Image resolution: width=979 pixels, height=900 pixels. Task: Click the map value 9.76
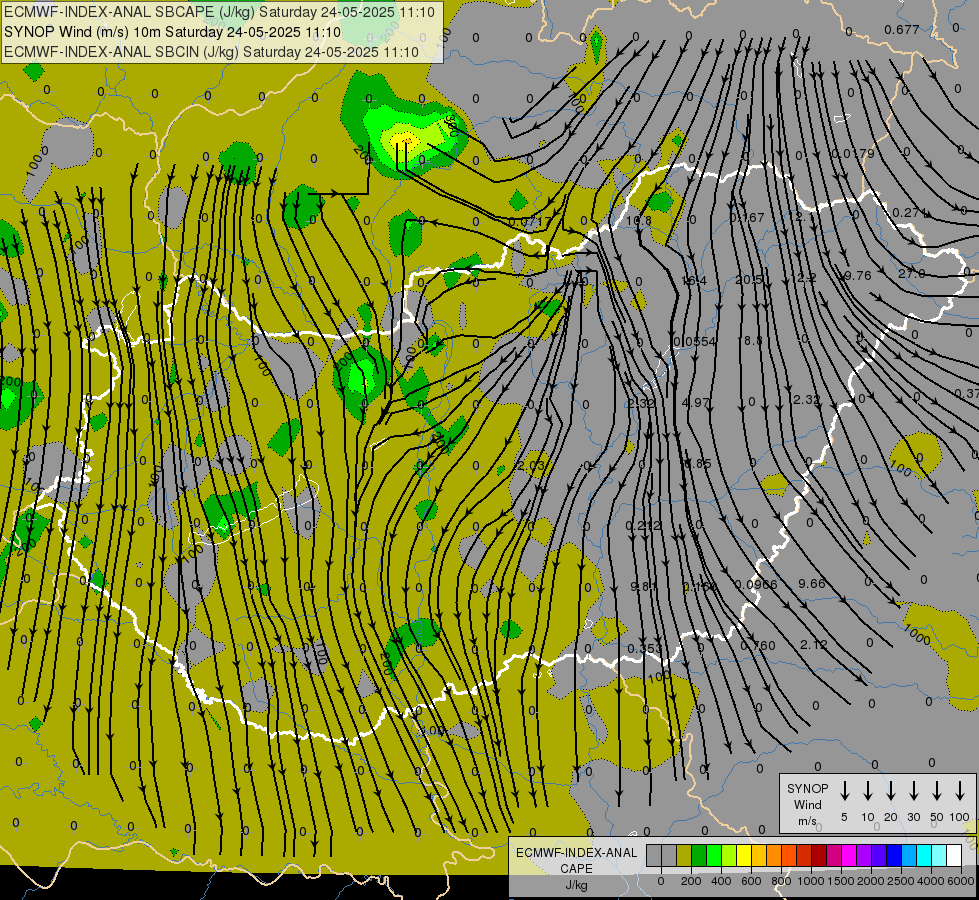(x=857, y=275)
